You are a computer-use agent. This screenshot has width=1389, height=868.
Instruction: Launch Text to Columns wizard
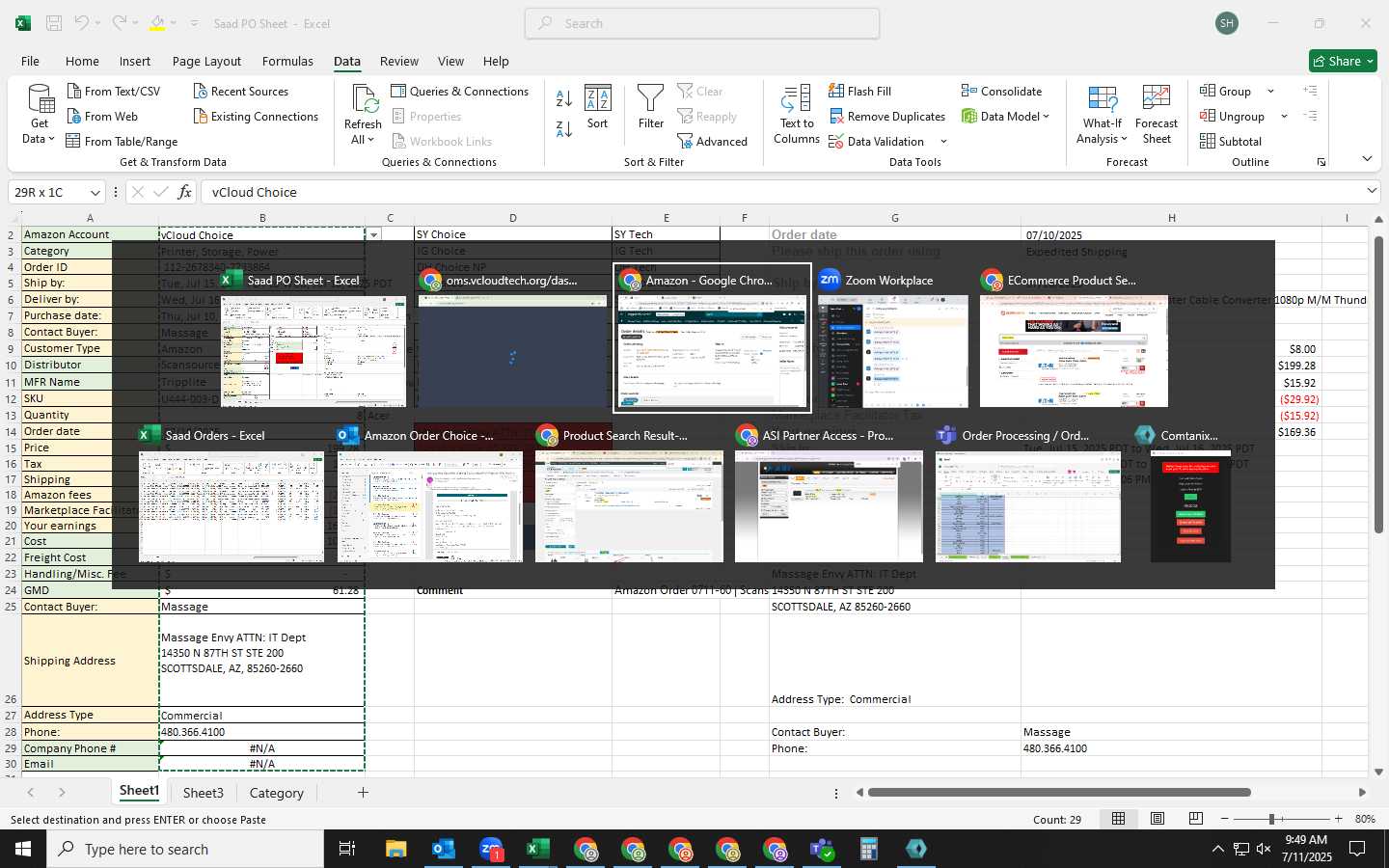[797, 115]
